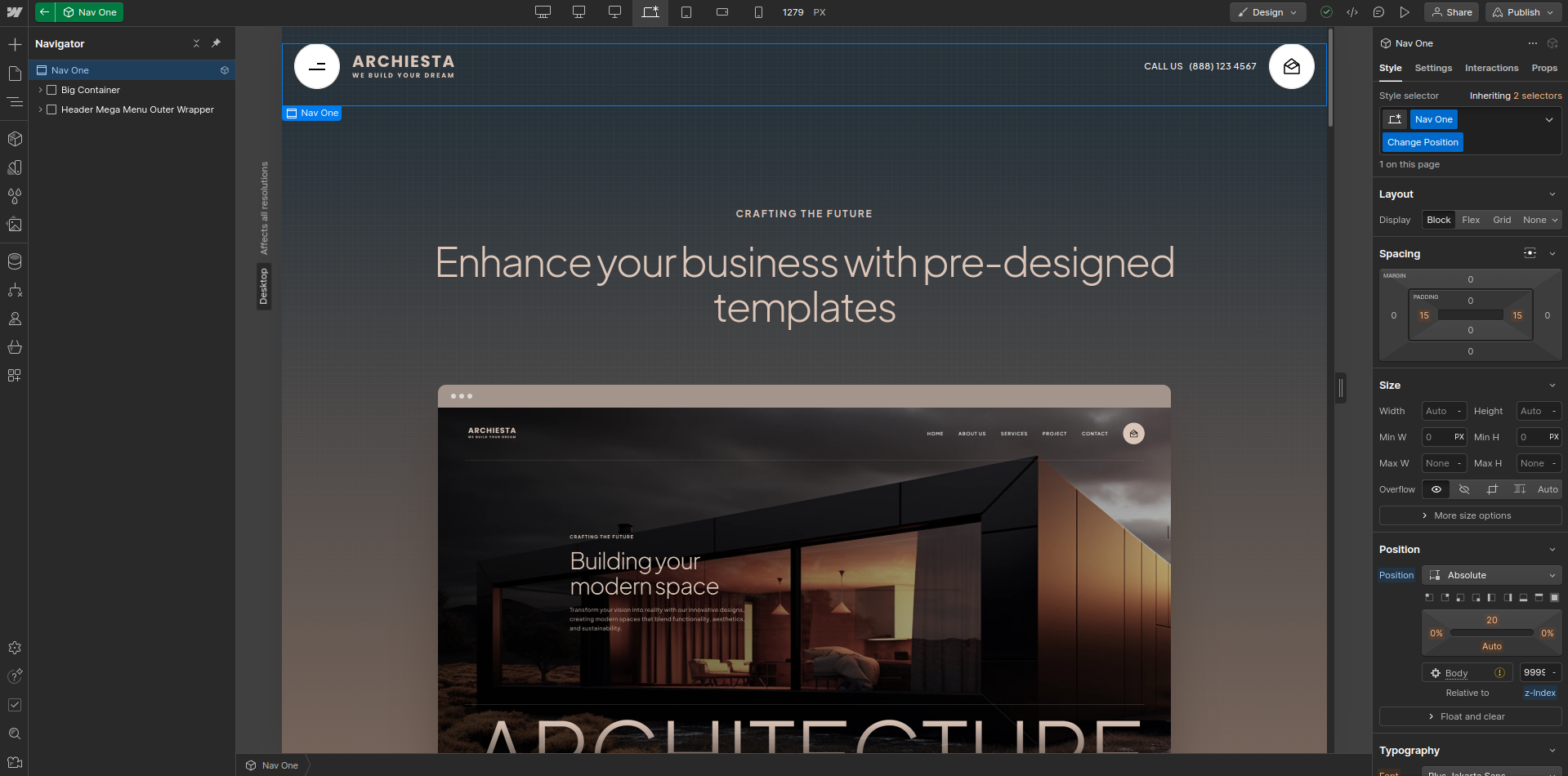Screen dimensions: 1568x776
Task: Open the Navigator panel icon in sidebar
Action: 15,102
